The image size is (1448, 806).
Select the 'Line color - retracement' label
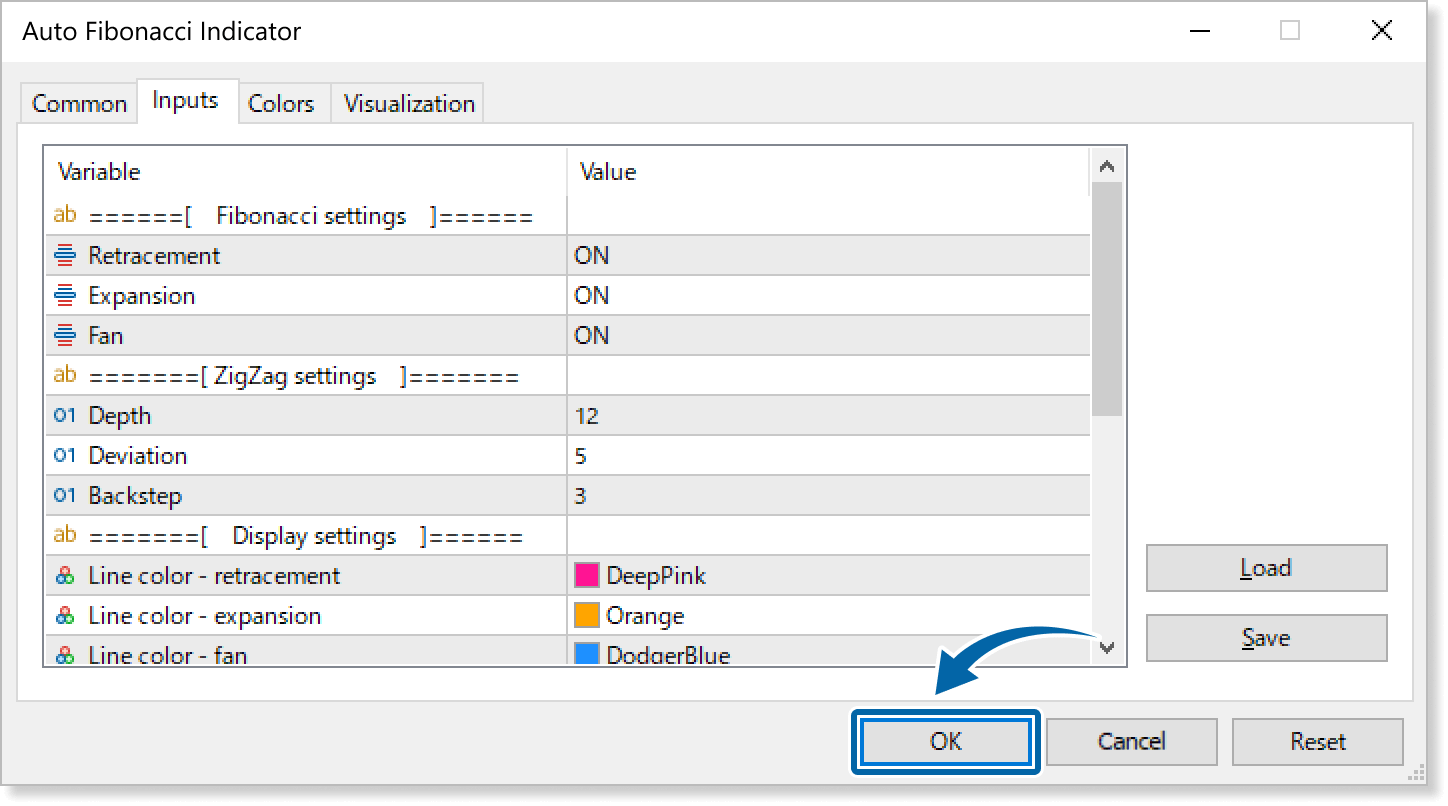(214, 576)
